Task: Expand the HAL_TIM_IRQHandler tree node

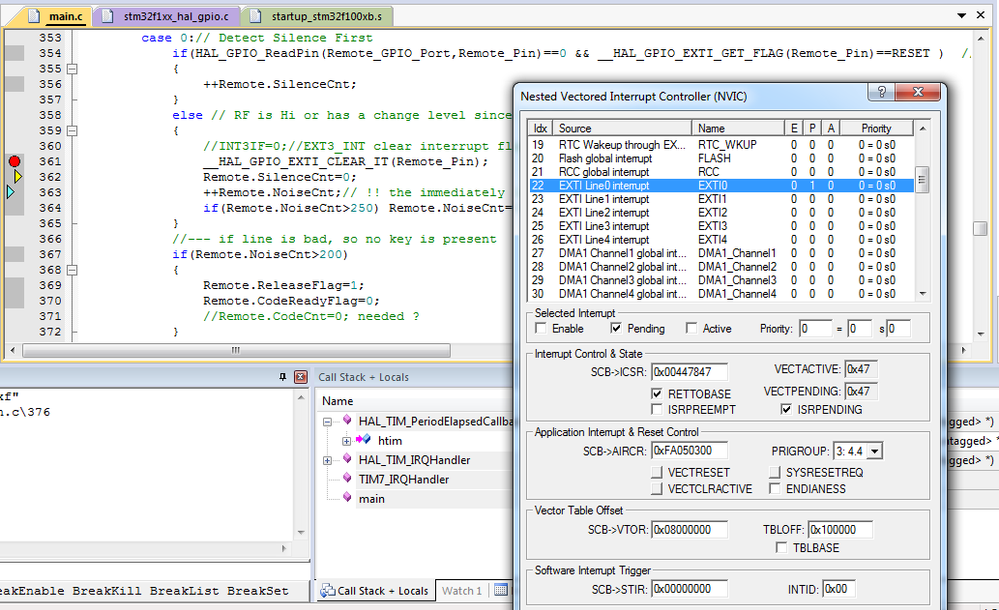Action: coord(327,460)
